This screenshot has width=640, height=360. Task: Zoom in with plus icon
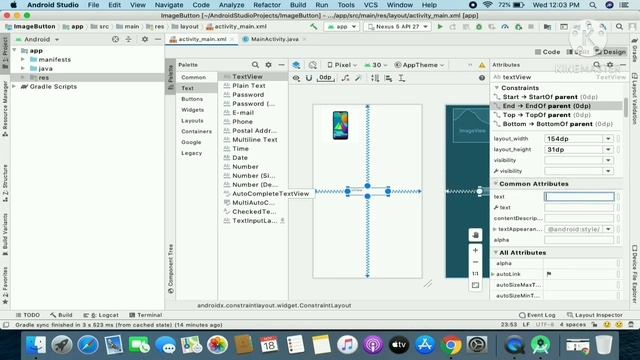[476, 250]
